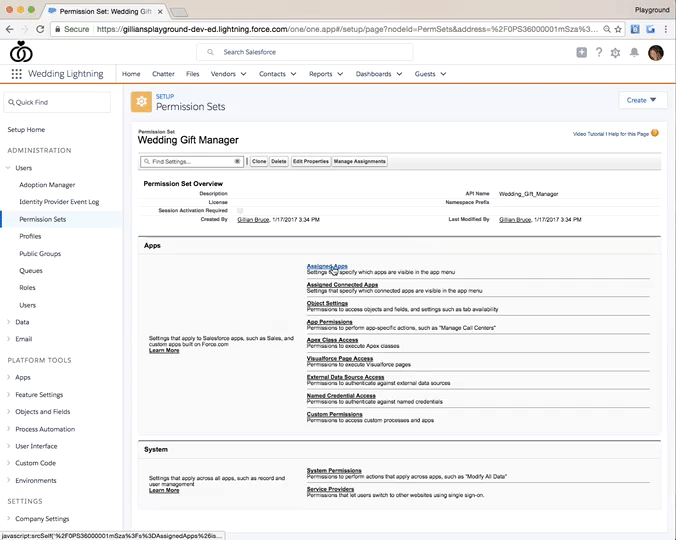Go to the Home tab
The width and height of the screenshot is (676, 540).
click(x=131, y=74)
